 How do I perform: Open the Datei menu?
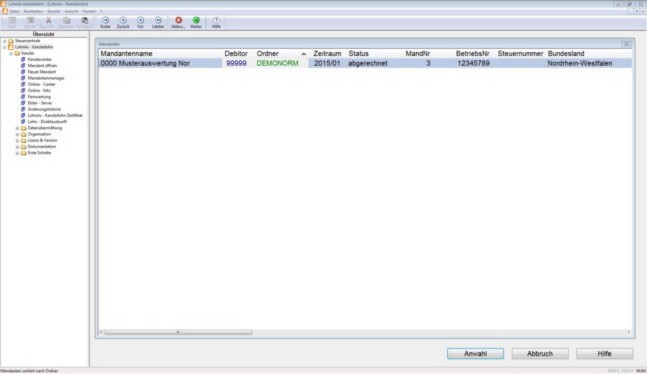15,12
